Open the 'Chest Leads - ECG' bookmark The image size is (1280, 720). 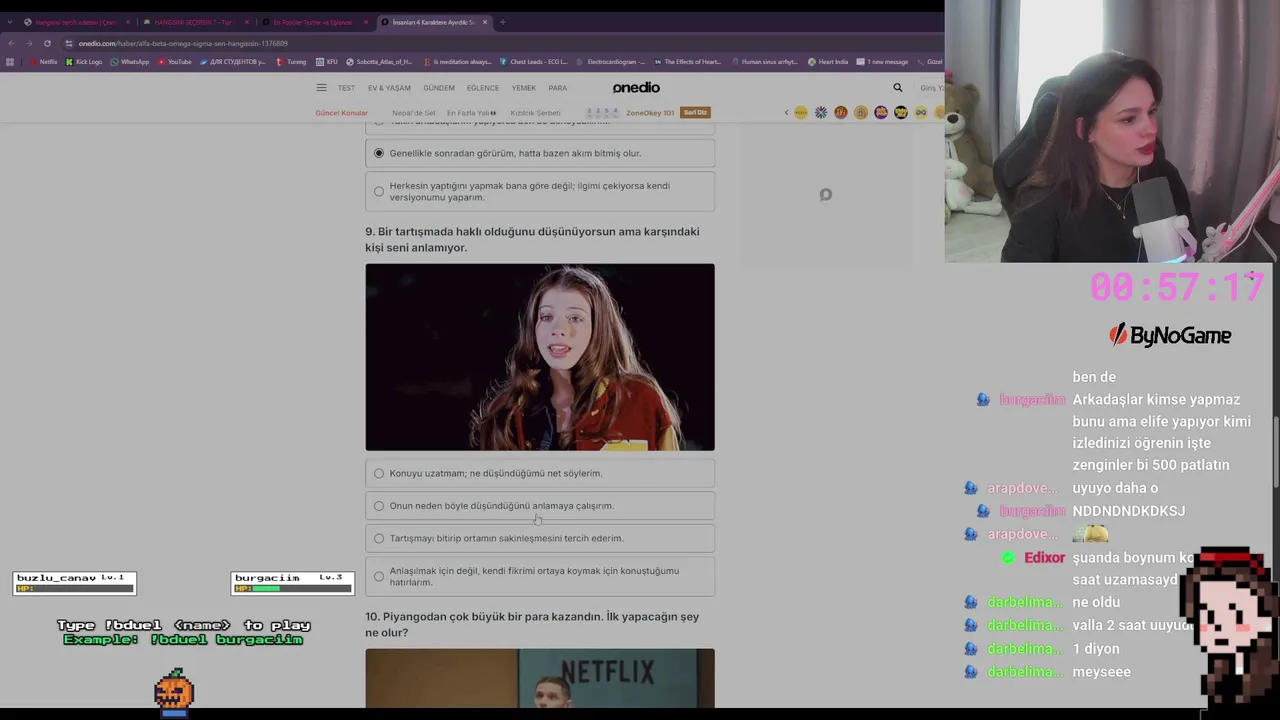tap(534, 62)
